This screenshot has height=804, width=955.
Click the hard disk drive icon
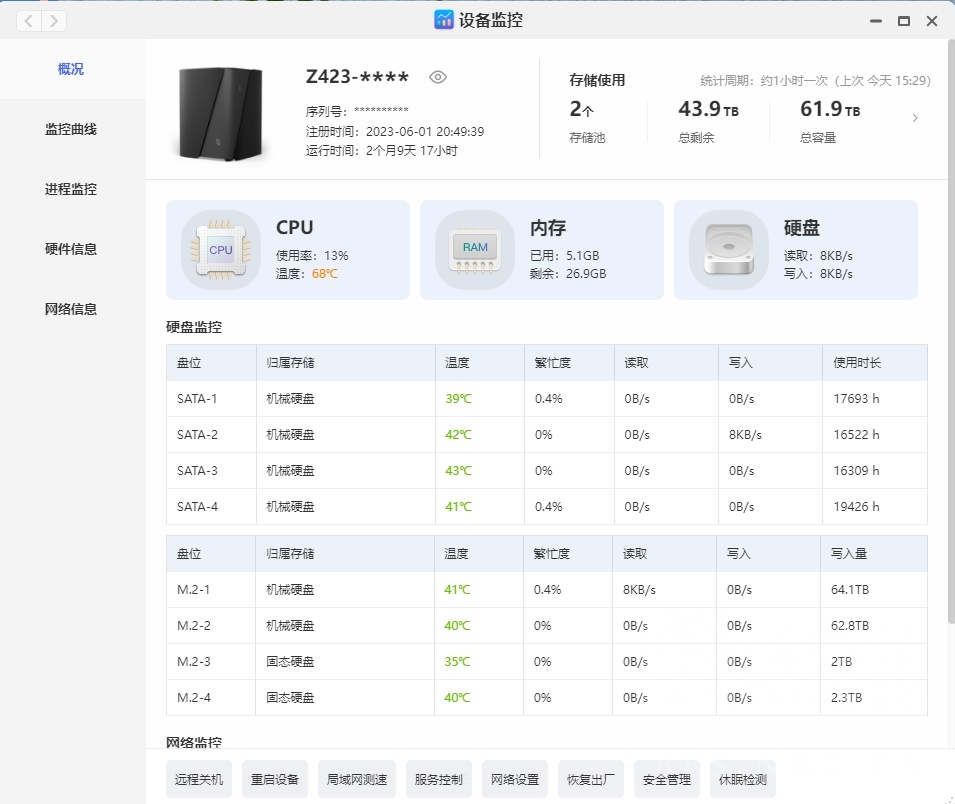pos(728,250)
